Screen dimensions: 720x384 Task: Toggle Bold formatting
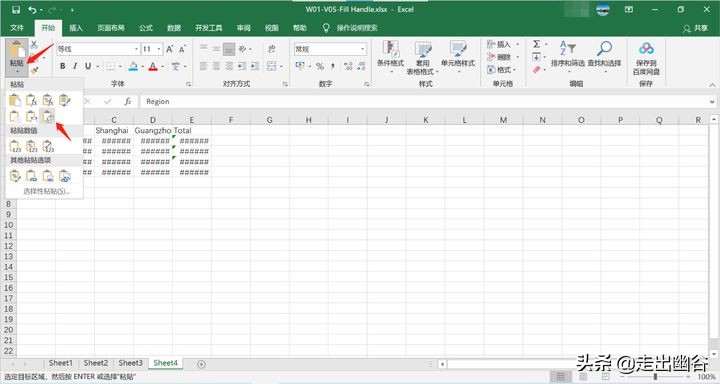coord(62,66)
